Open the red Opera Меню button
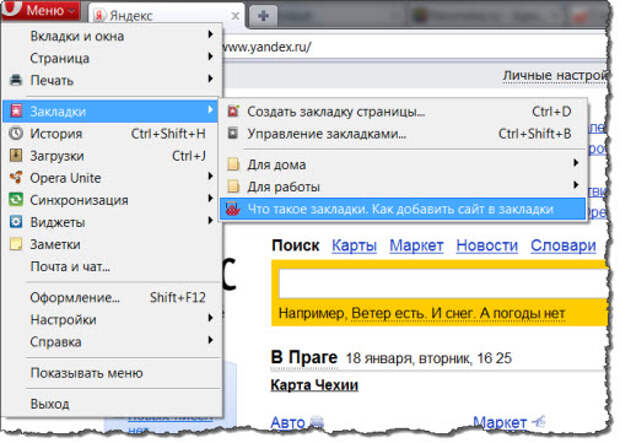 (41, 10)
